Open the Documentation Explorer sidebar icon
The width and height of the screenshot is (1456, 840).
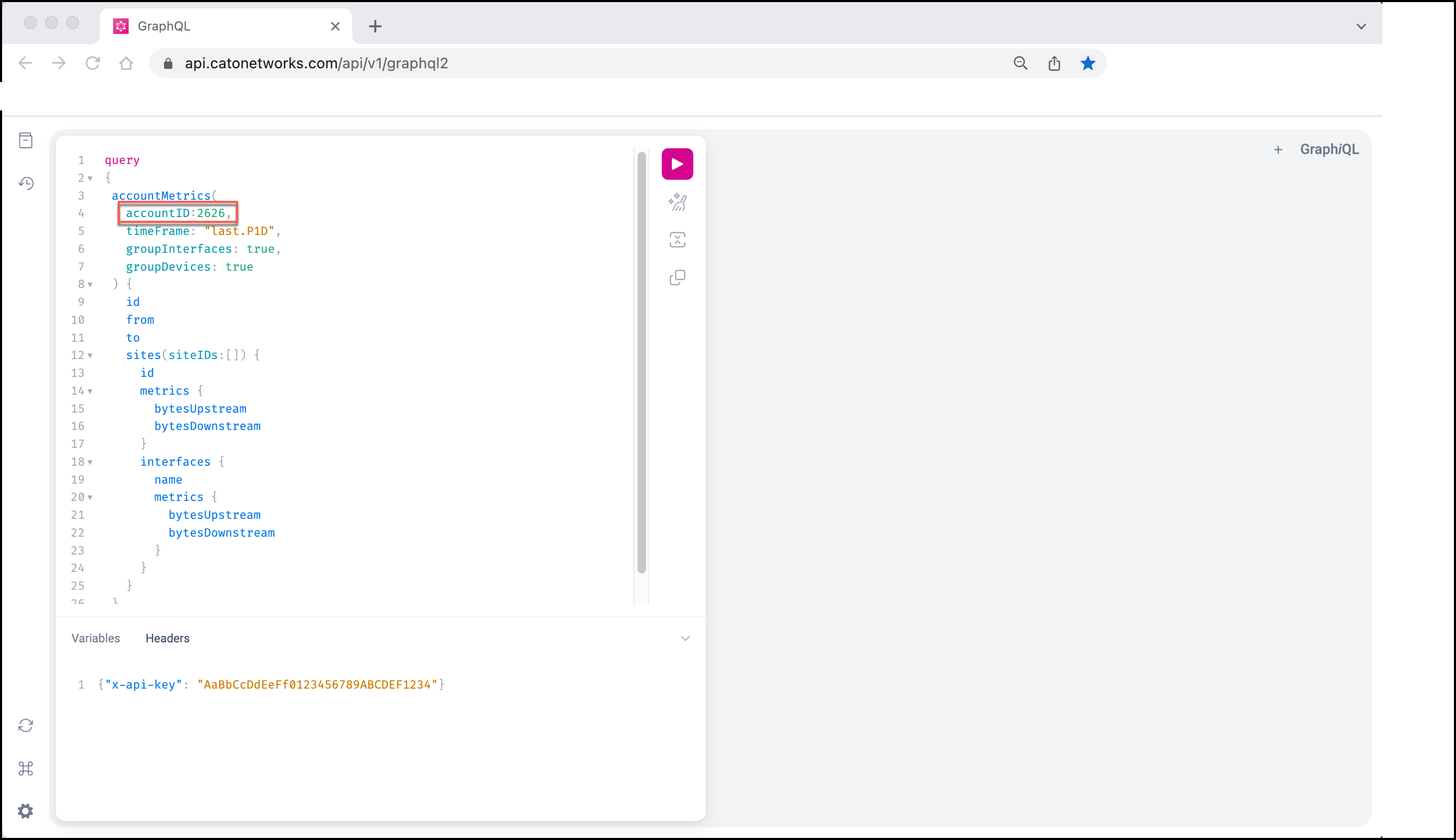pos(26,140)
